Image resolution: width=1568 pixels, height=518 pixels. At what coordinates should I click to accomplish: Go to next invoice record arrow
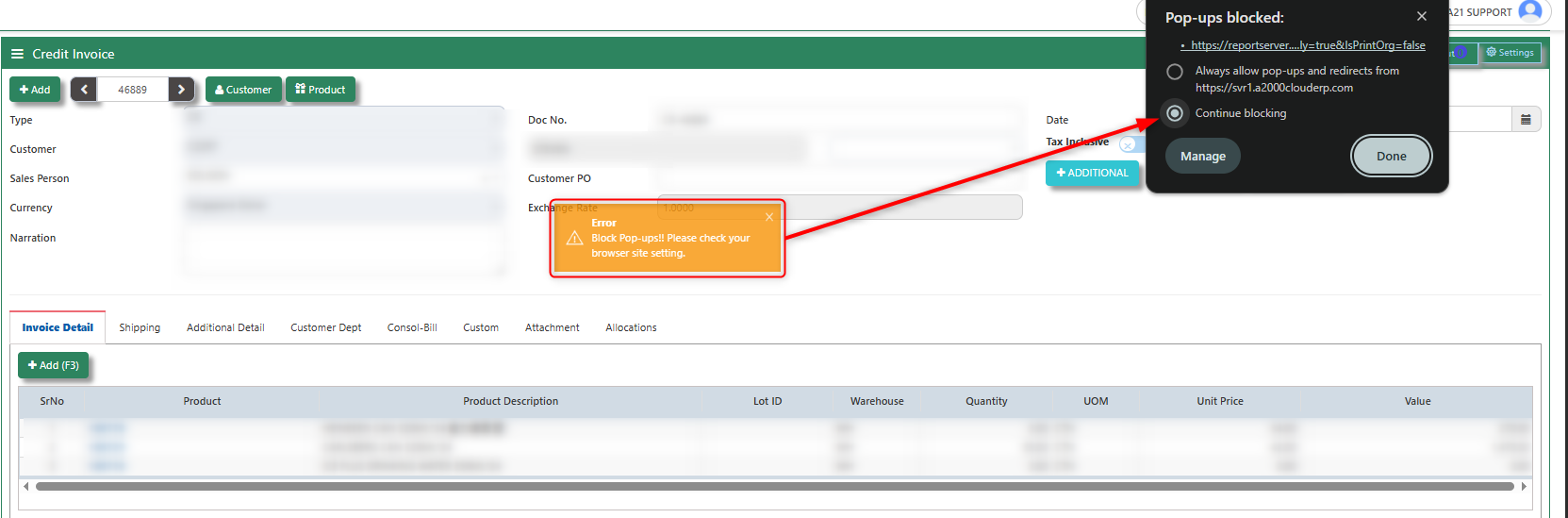coord(181,90)
